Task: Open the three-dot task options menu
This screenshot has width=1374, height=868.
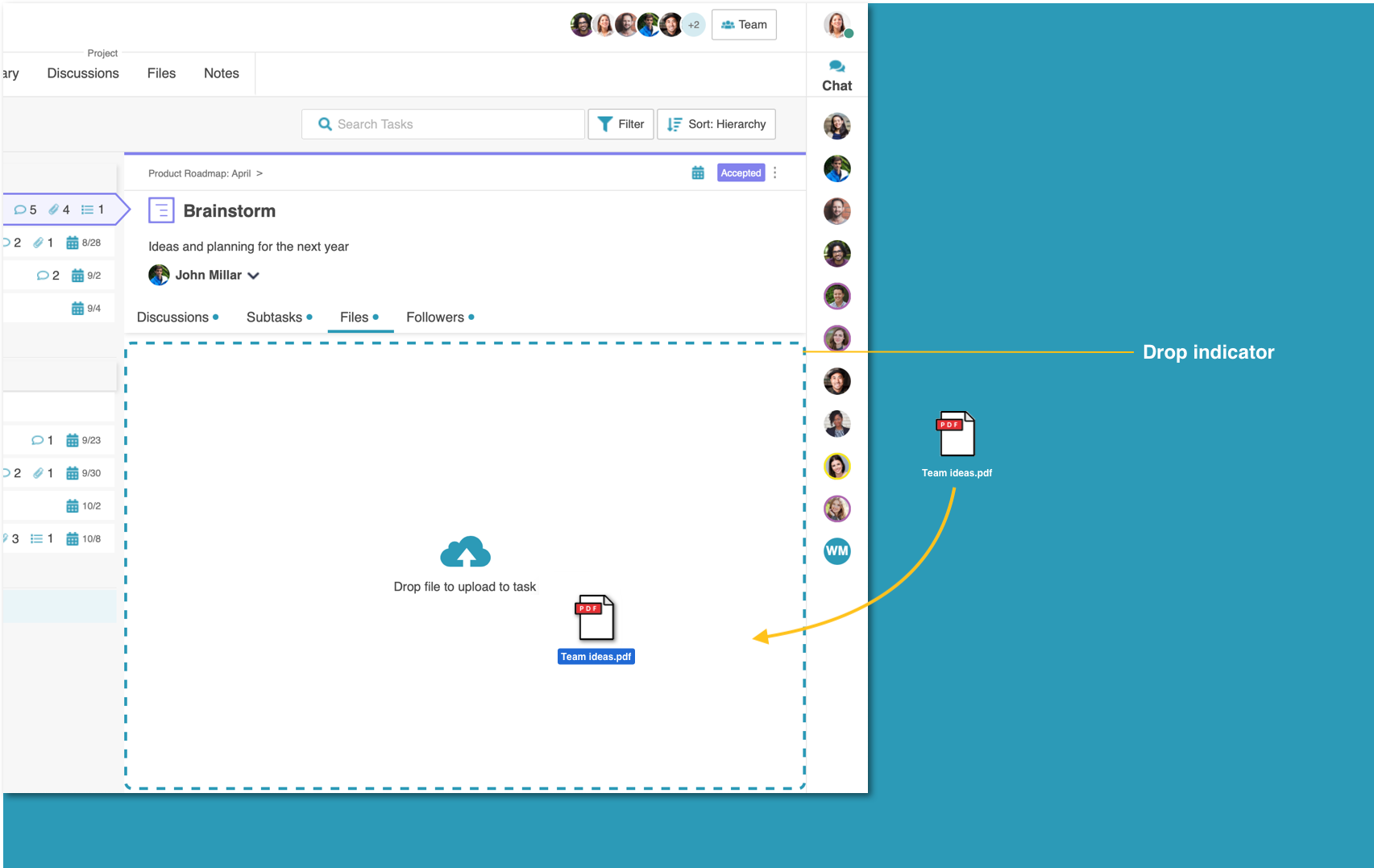Action: (775, 173)
